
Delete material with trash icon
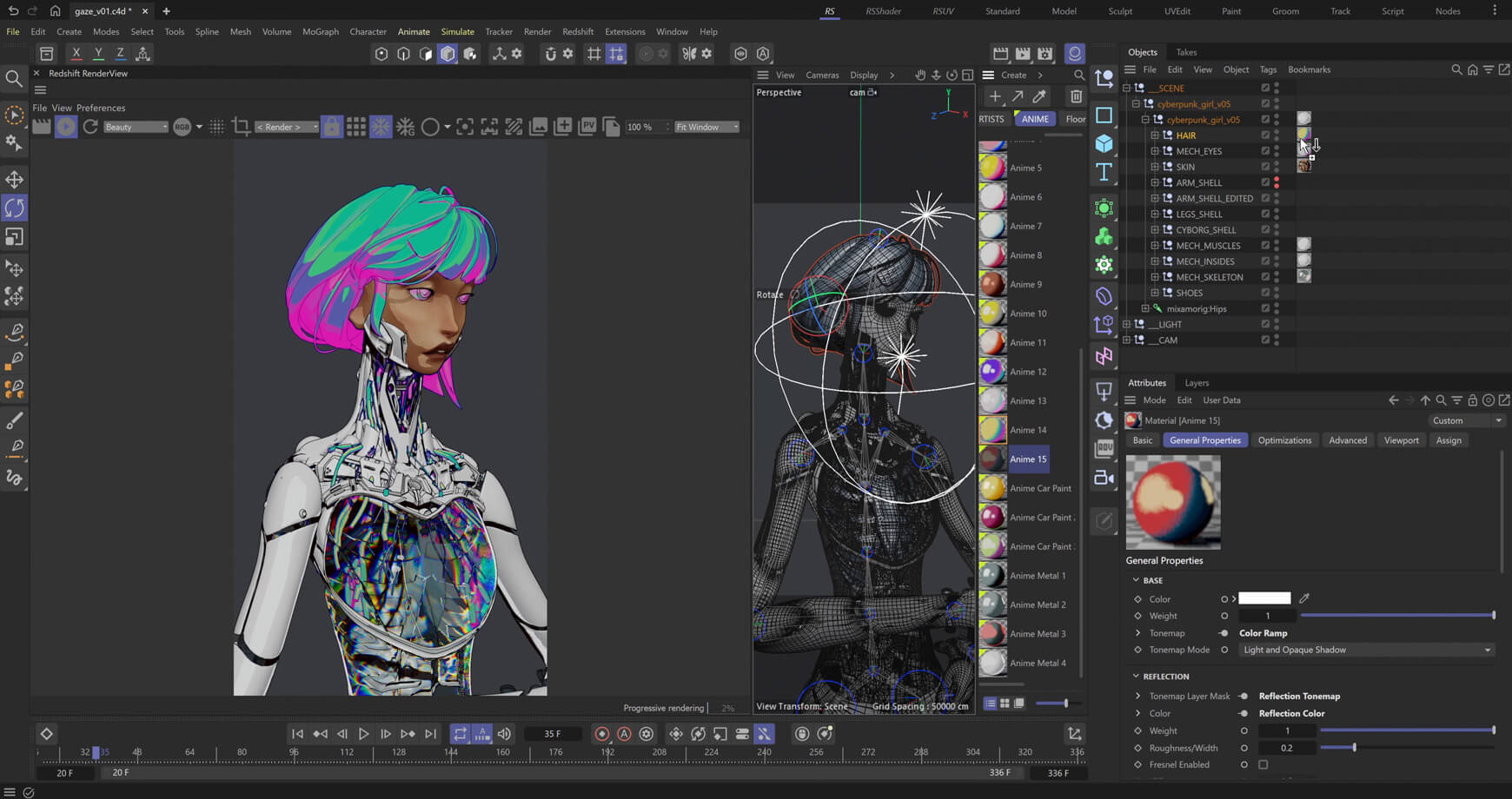(1077, 96)
